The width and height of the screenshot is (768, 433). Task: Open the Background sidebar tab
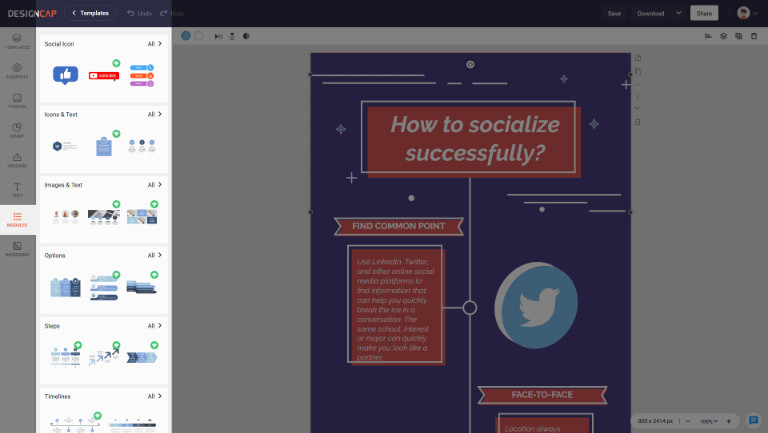17,249
